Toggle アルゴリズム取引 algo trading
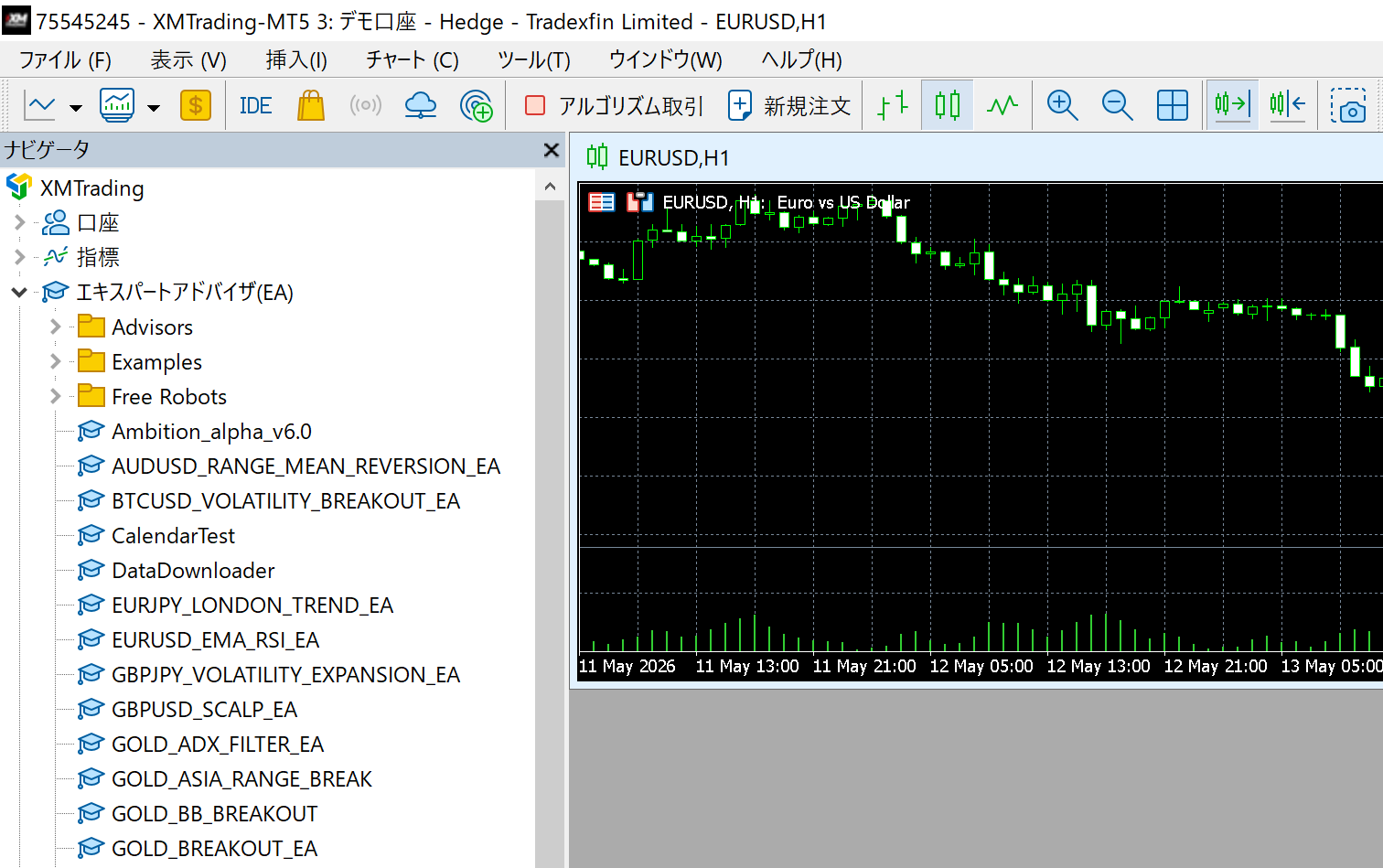 tap(614, 106)
